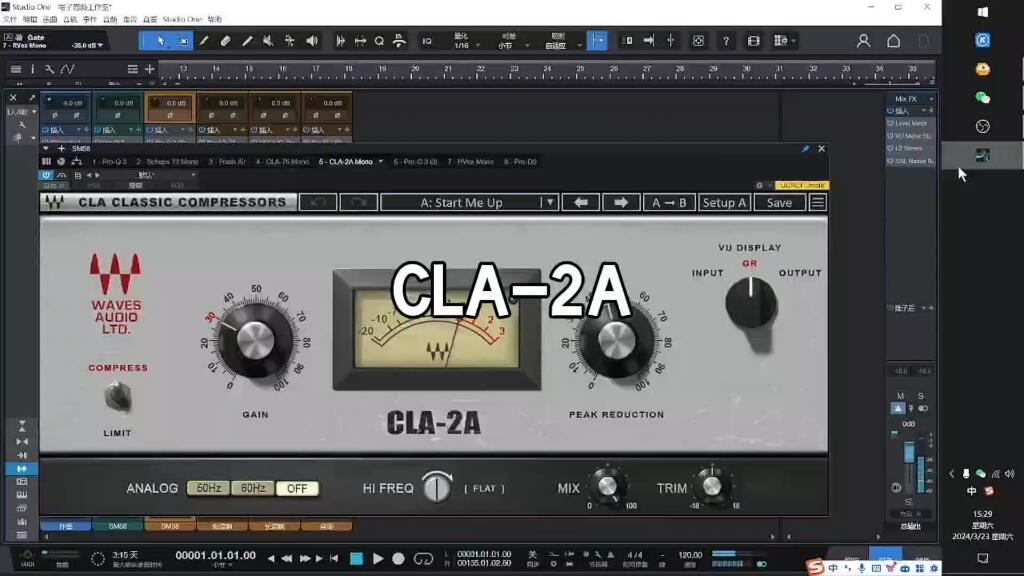Open WeChat from the Windows sidebar
1024x576 pixels.
[982, 97]
